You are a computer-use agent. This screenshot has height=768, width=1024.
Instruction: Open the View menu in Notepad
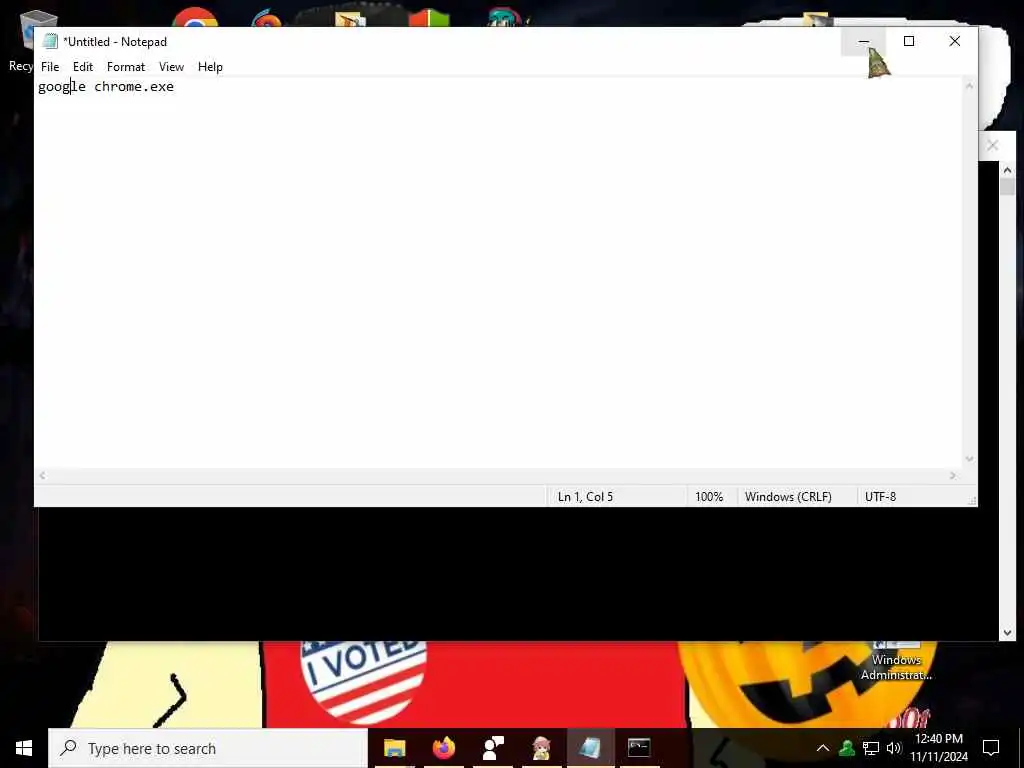[171, 67]
